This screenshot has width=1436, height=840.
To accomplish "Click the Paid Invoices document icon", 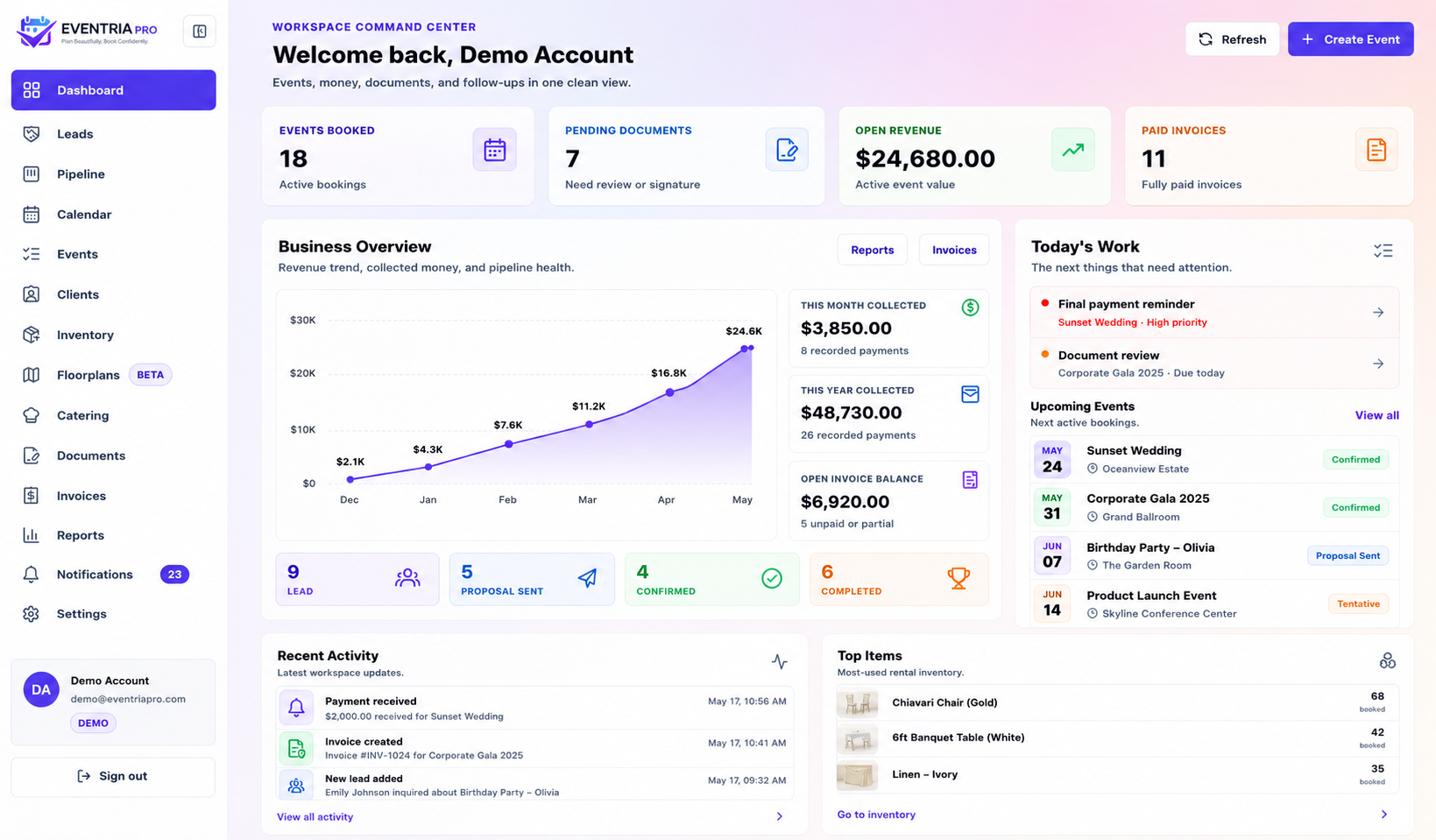I will click(x=1376, y=150).
